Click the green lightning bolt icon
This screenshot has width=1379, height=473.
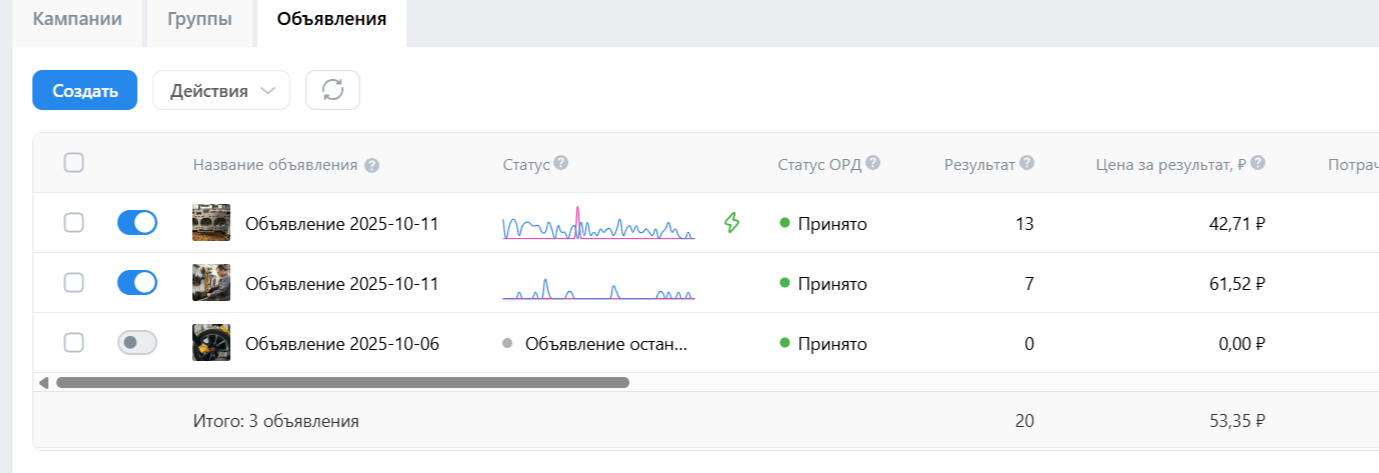click(x=732, y=223)
